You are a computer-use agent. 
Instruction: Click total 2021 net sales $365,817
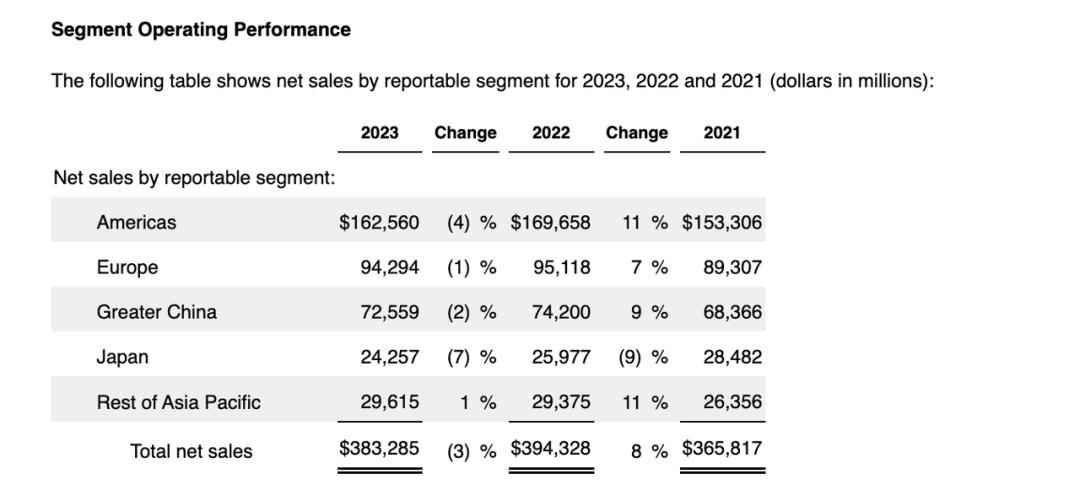722,449
